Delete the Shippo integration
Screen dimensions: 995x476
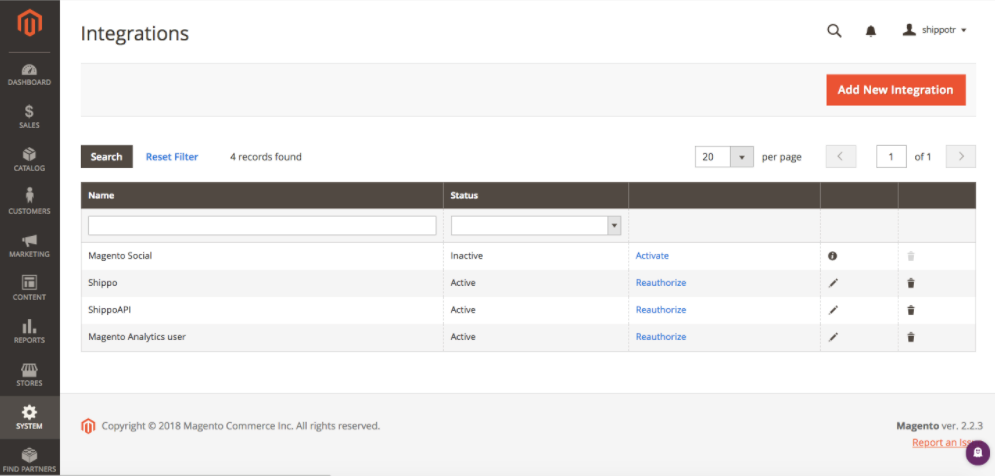point(911,283)
